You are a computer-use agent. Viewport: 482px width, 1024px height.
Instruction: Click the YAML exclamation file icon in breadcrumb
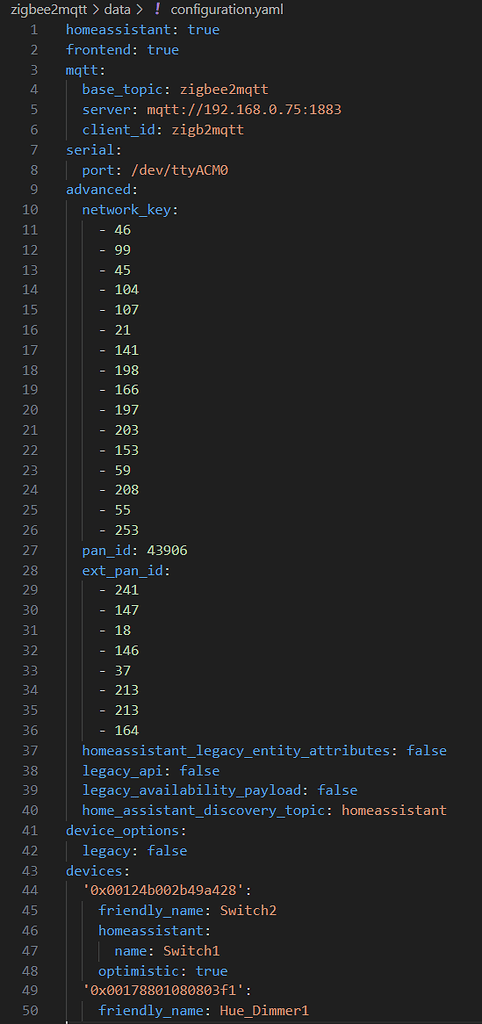(x=157, y=9)
